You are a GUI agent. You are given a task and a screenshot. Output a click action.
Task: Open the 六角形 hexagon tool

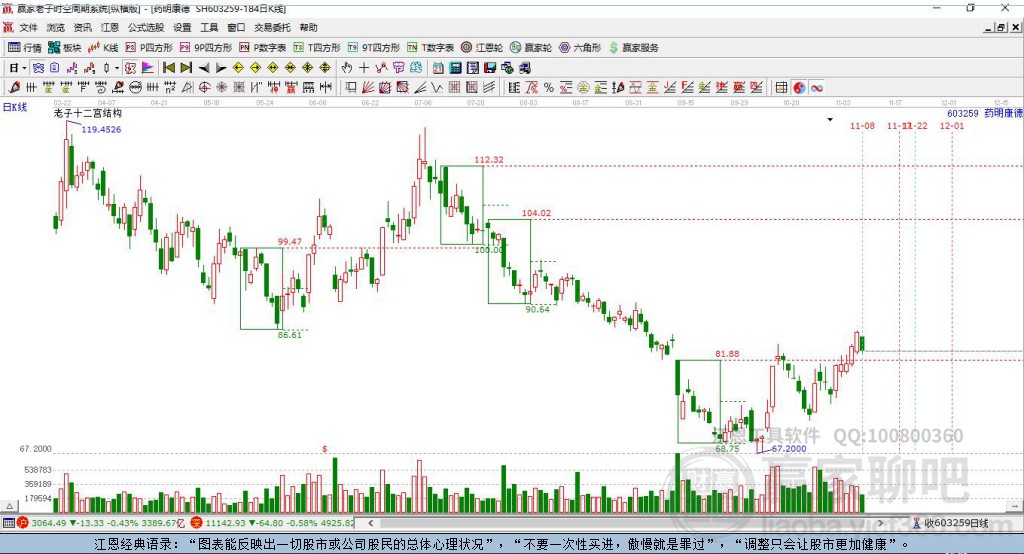tap(580, 48)
